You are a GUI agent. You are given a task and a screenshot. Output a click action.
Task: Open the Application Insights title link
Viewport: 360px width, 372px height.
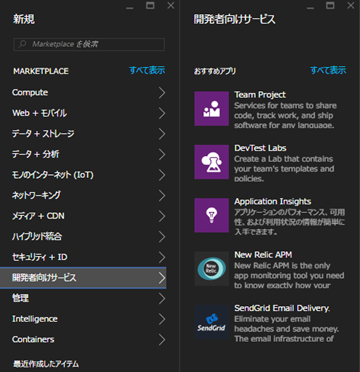pos(273,201)
